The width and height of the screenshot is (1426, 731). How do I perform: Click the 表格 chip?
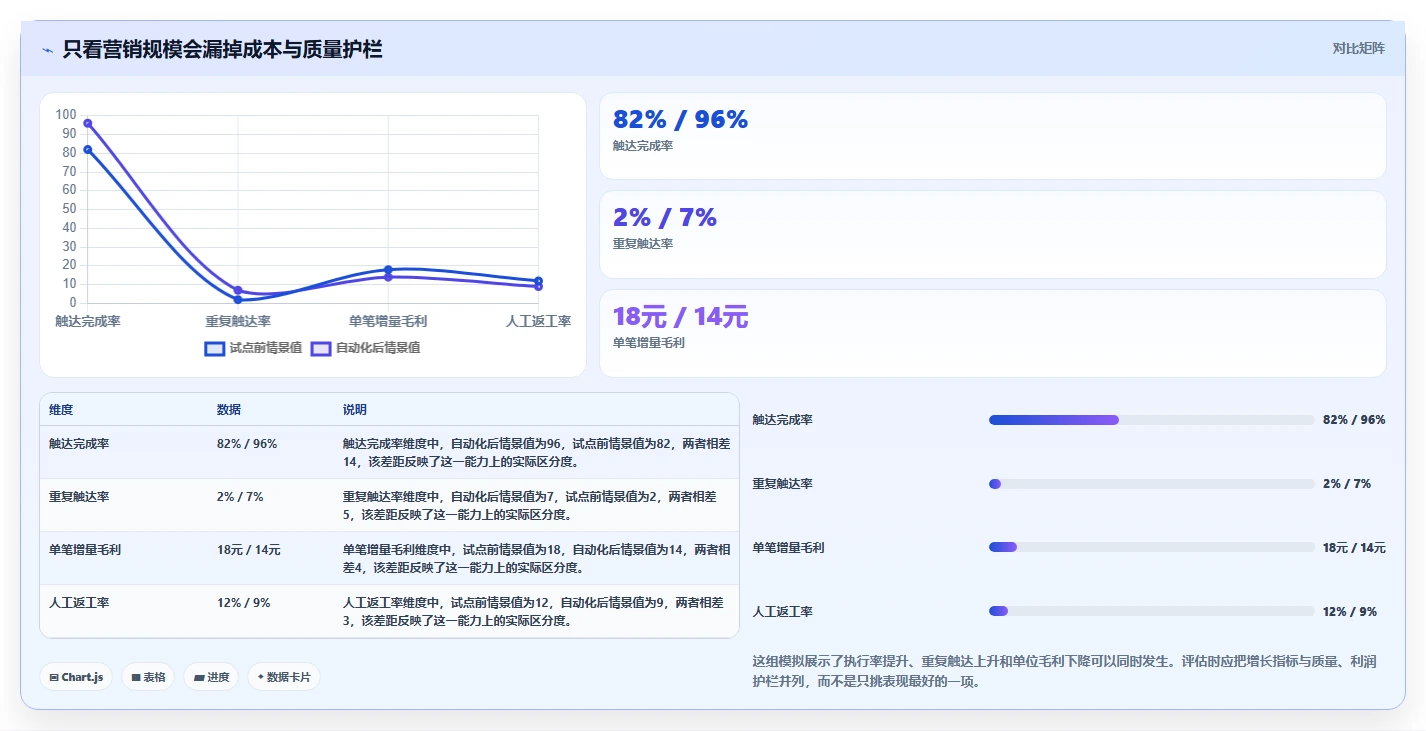pos(148,677)
